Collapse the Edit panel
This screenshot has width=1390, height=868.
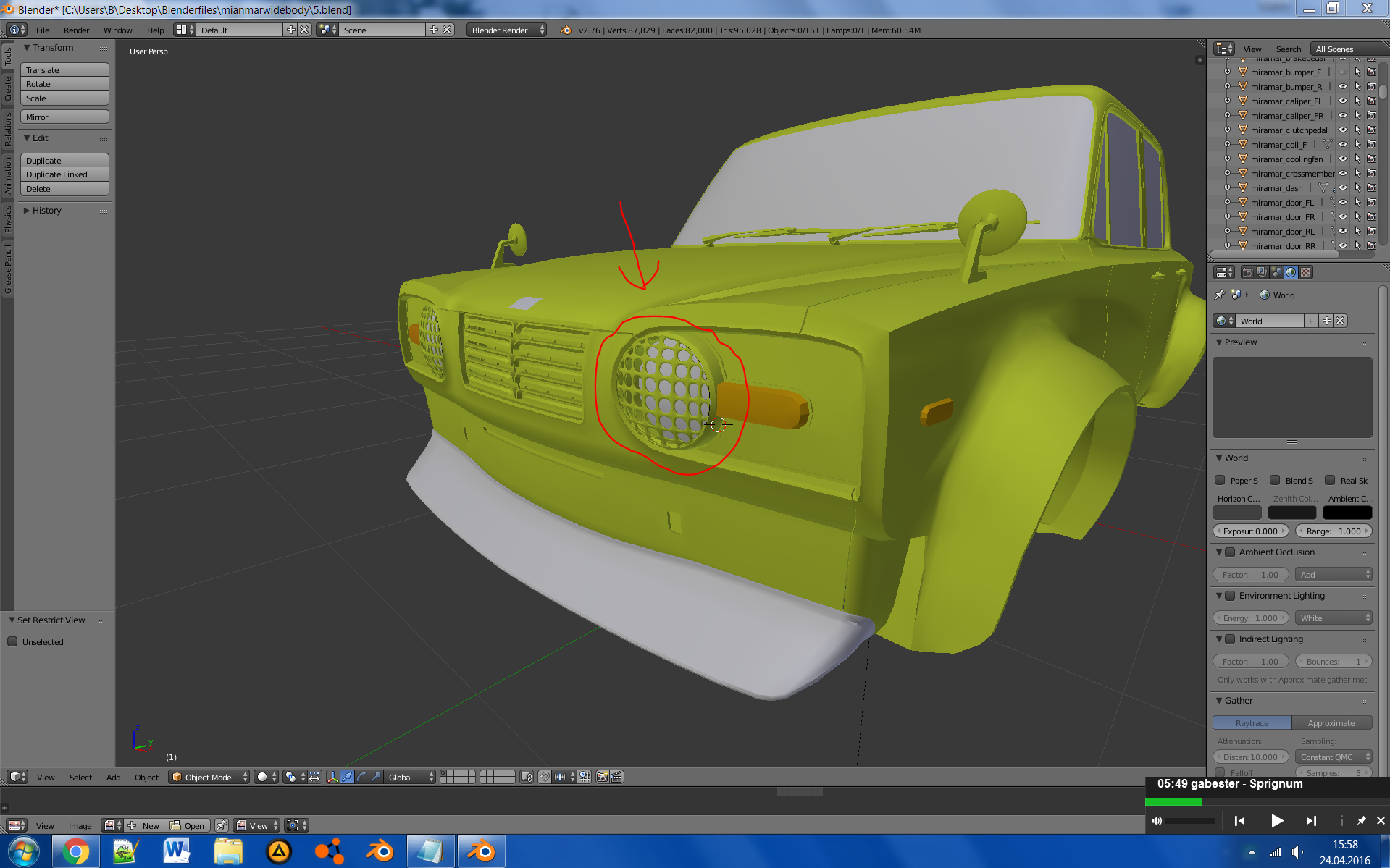pos(27,138)
